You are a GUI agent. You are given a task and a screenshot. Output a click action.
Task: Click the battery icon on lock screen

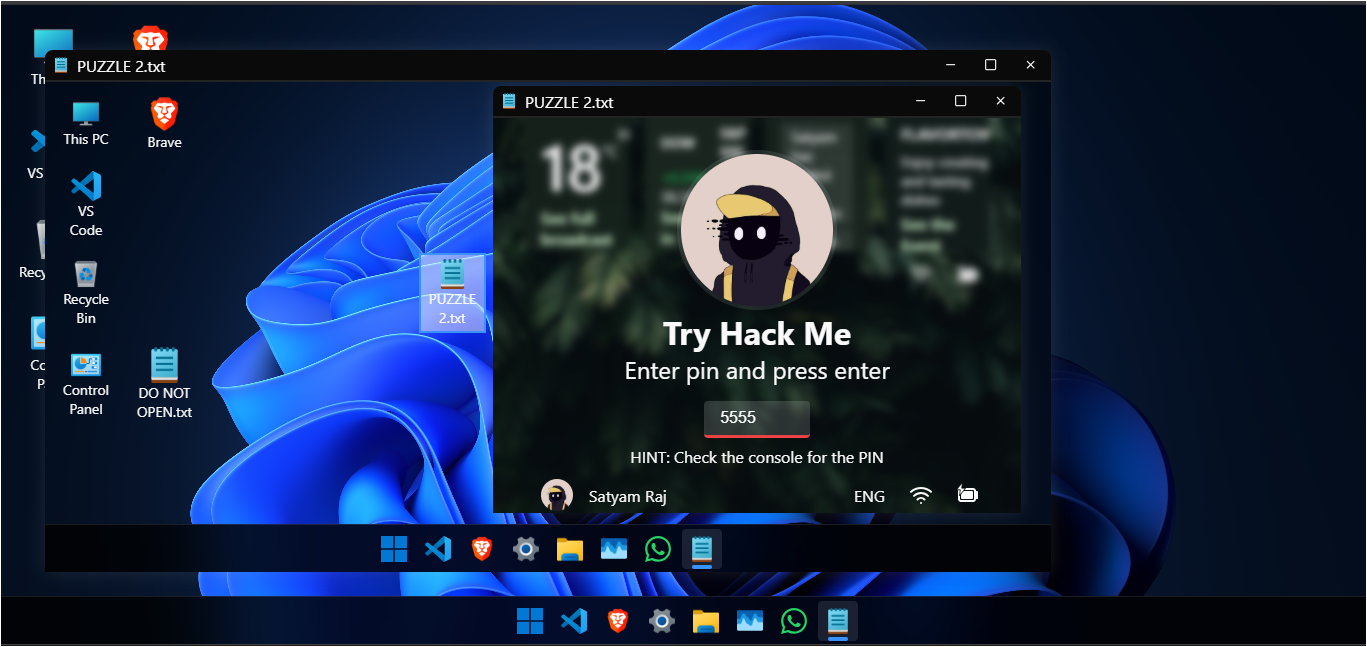pyautogui.click(x=967, y=495)
